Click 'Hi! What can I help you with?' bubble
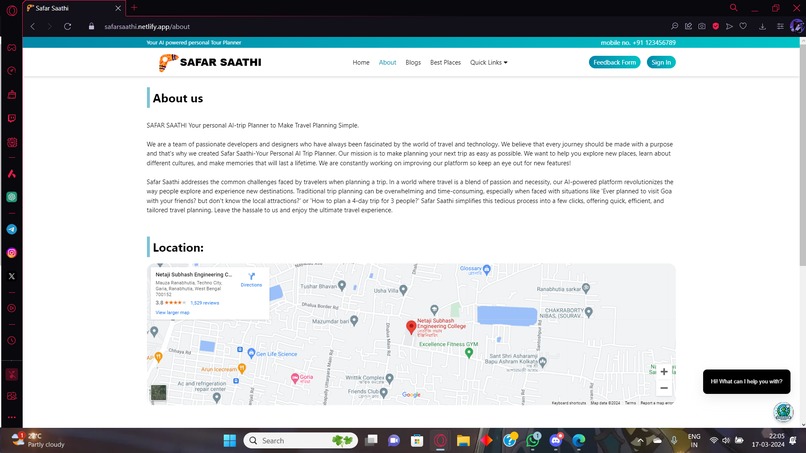The image size is (806, 453). pyautogui.click(x=746, y=382)
